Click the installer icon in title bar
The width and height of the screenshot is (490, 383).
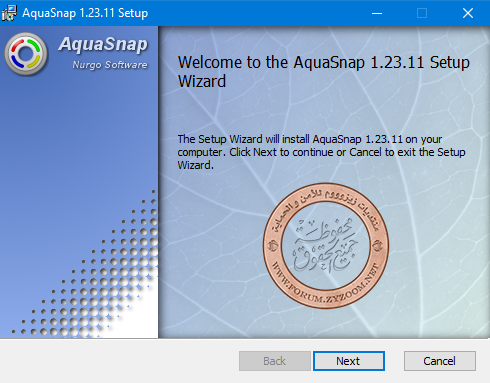coord(9,13)
